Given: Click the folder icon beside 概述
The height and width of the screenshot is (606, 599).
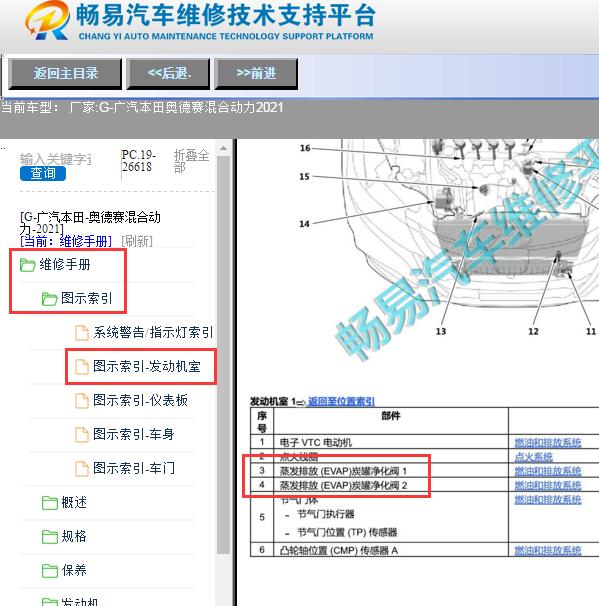Looking at the screenshot, I should (49, 503).
